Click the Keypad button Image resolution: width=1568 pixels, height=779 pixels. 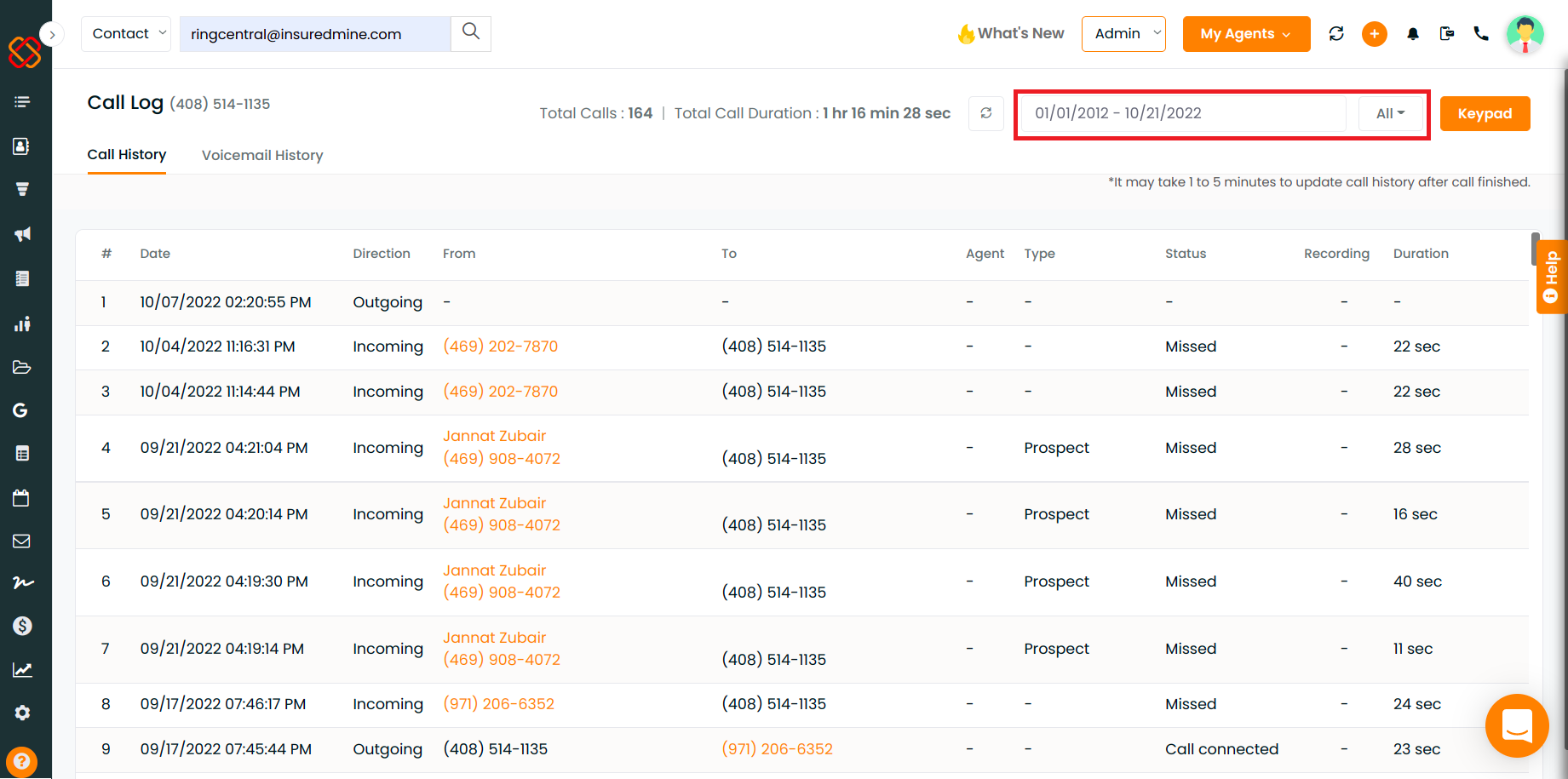tap(1485, 113)
